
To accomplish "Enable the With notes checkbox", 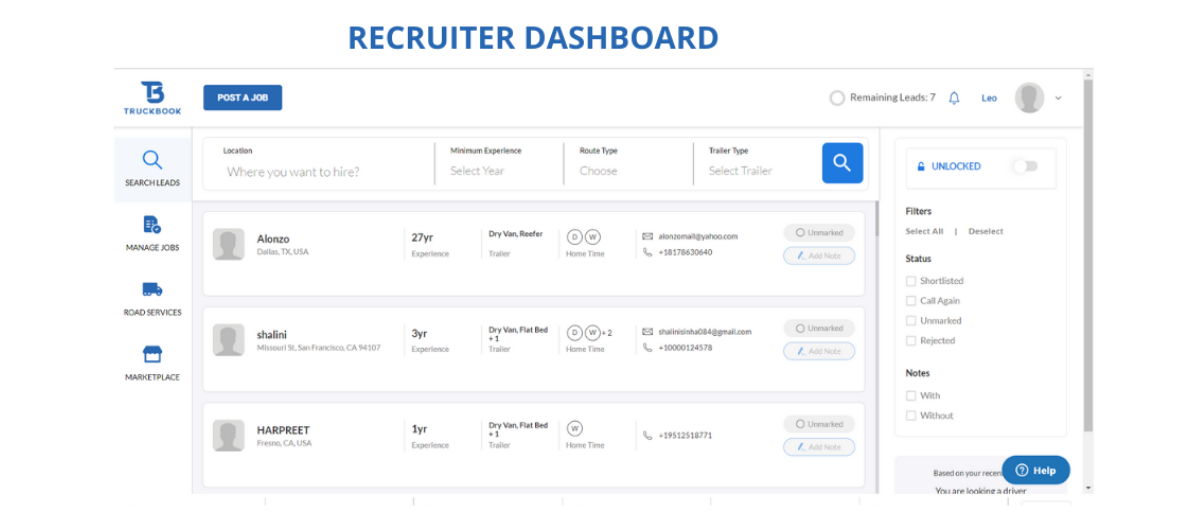I will tap(911, 396).
